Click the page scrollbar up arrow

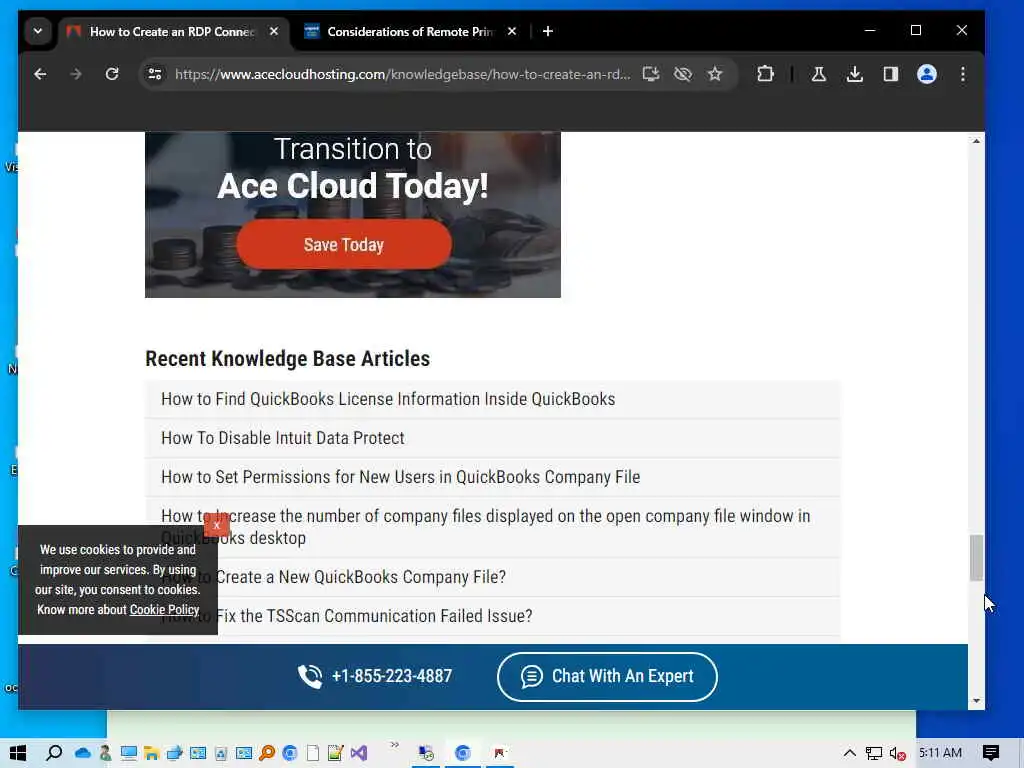[x=976, y=141]
